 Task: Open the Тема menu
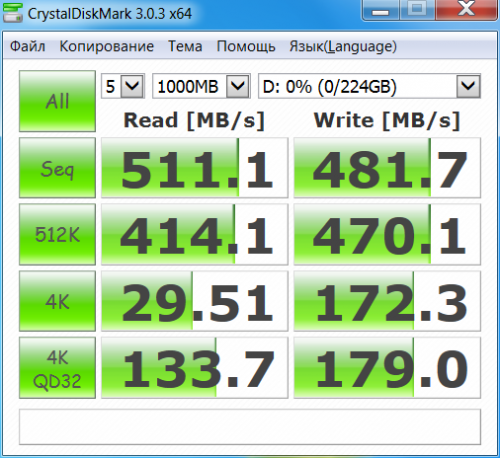(185, 46)
